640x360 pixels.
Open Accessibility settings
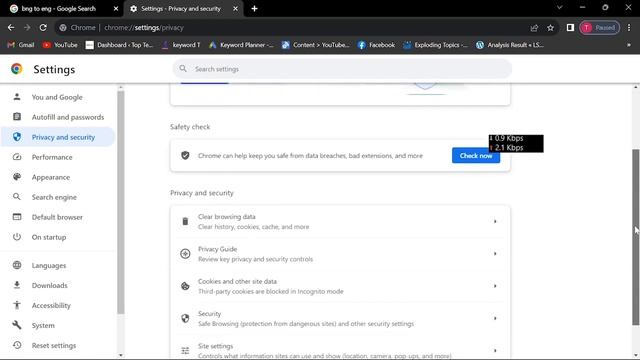tap(57, 305)
